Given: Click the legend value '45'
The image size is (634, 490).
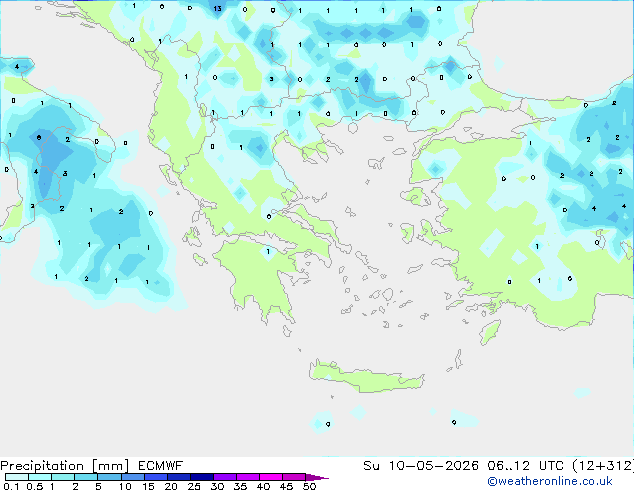Looking at the screenshot, I should pos(286,486).
